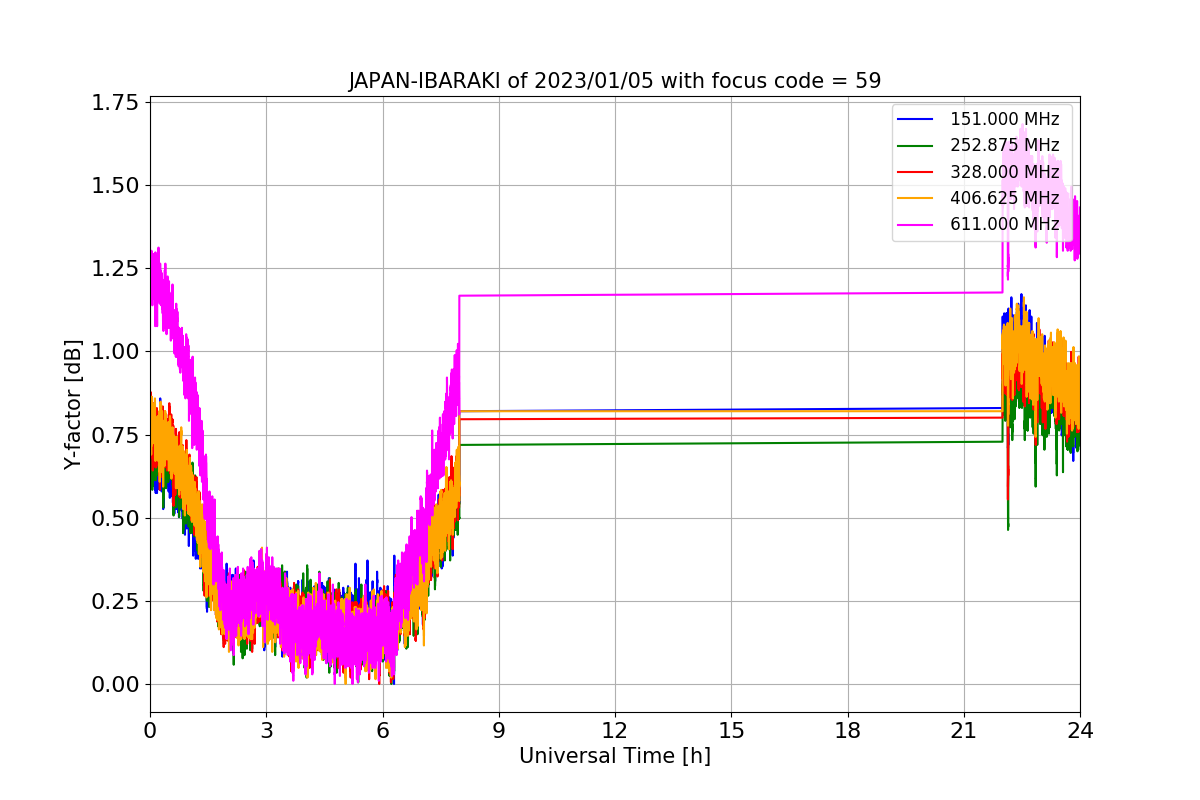The width and height of the screenshot is (1200, 800).
Task: Click the "Y-factor [dB]" axis label
Action: [x=72, y=404]
